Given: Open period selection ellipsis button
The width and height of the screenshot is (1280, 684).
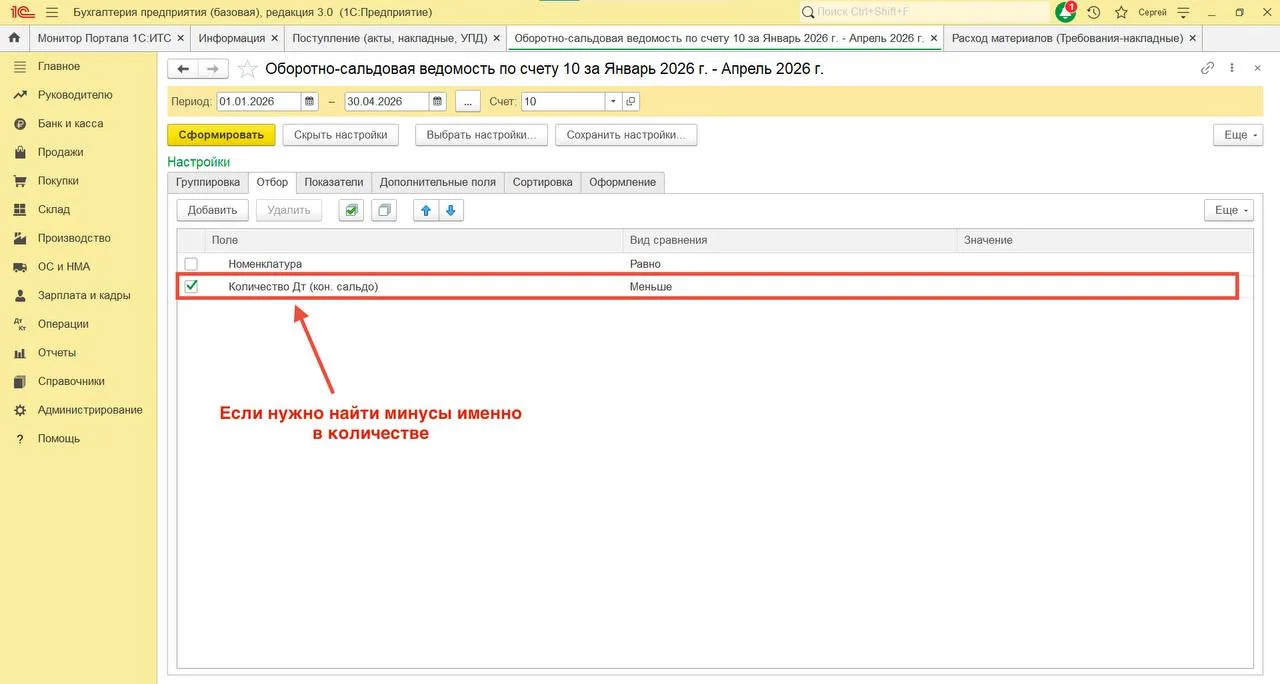Looking at the screenshot, I should click(x=468, y=102).
